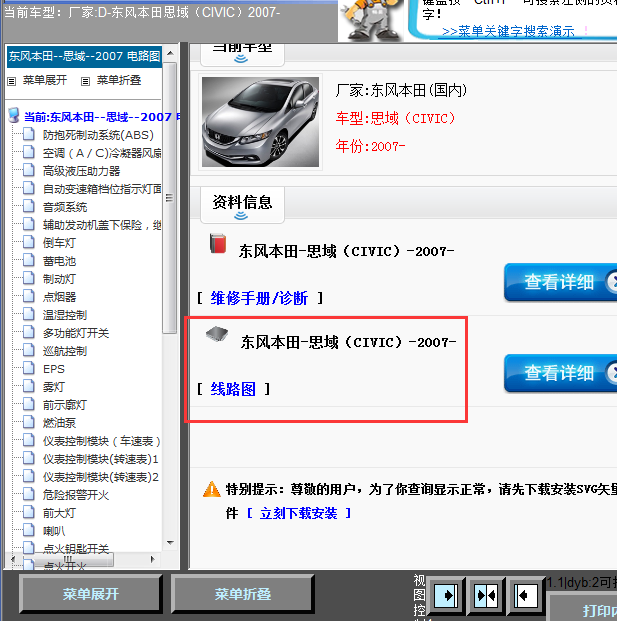Open 仪表控制模块（车速表）entry

point(101,441)
